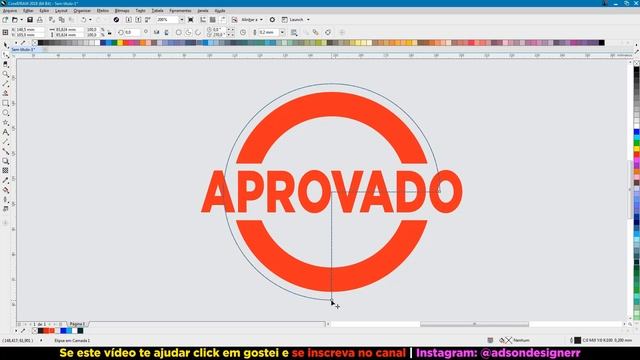Select the Zoom tool in toolbox

coord(6,74)
